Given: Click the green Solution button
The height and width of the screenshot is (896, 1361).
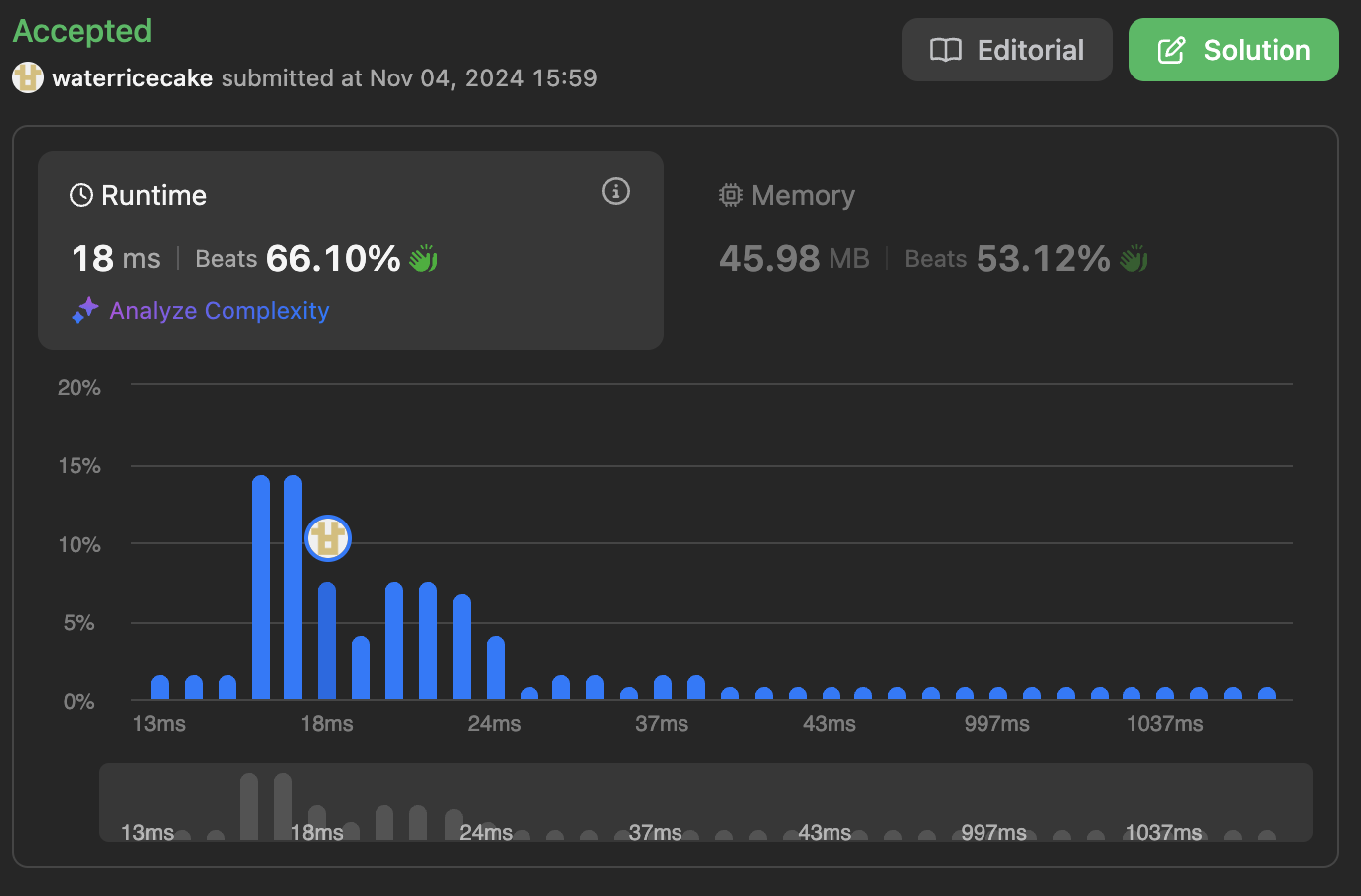Looking at the screenshot, I should [1234, 50].
